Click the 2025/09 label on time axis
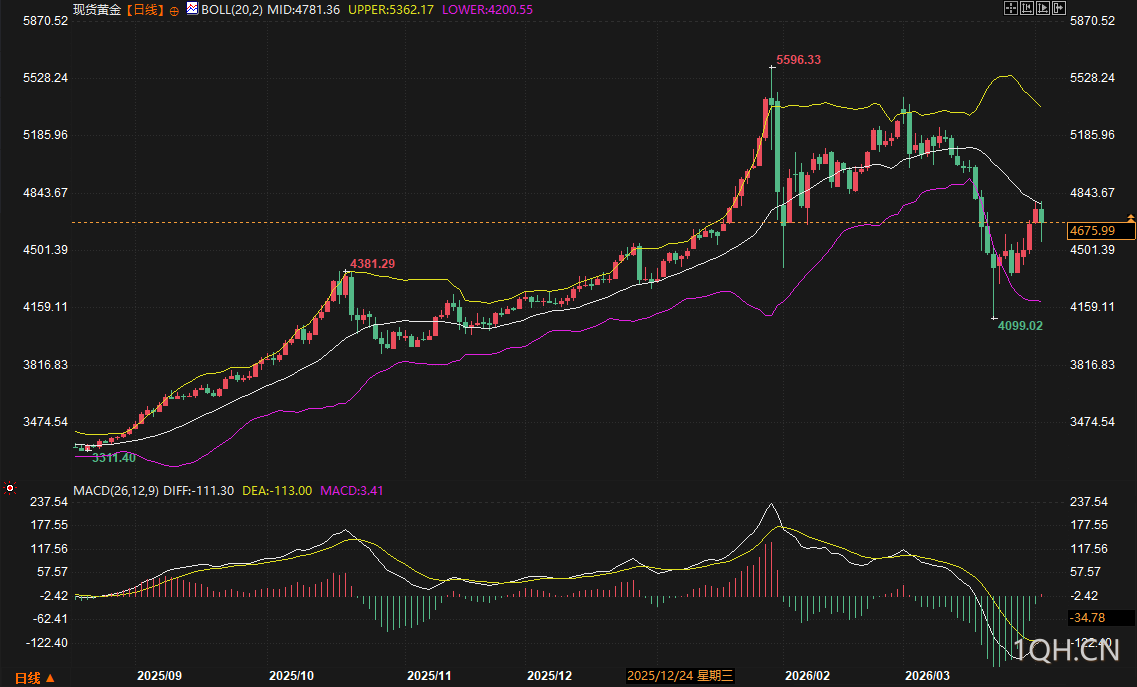The height and width of the screenshot is (687, 1137). point(160,676)
